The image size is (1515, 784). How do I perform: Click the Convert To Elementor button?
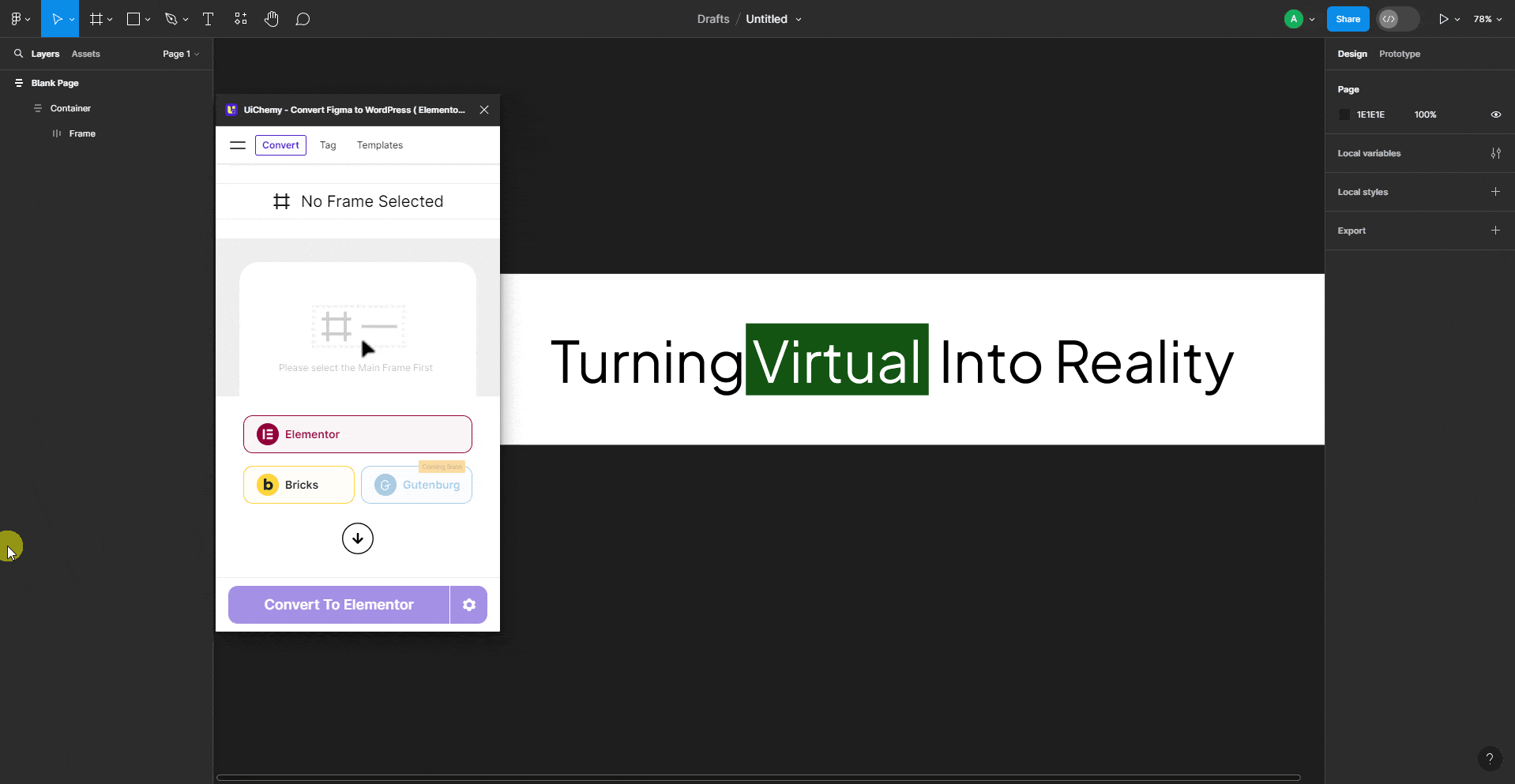338,604
